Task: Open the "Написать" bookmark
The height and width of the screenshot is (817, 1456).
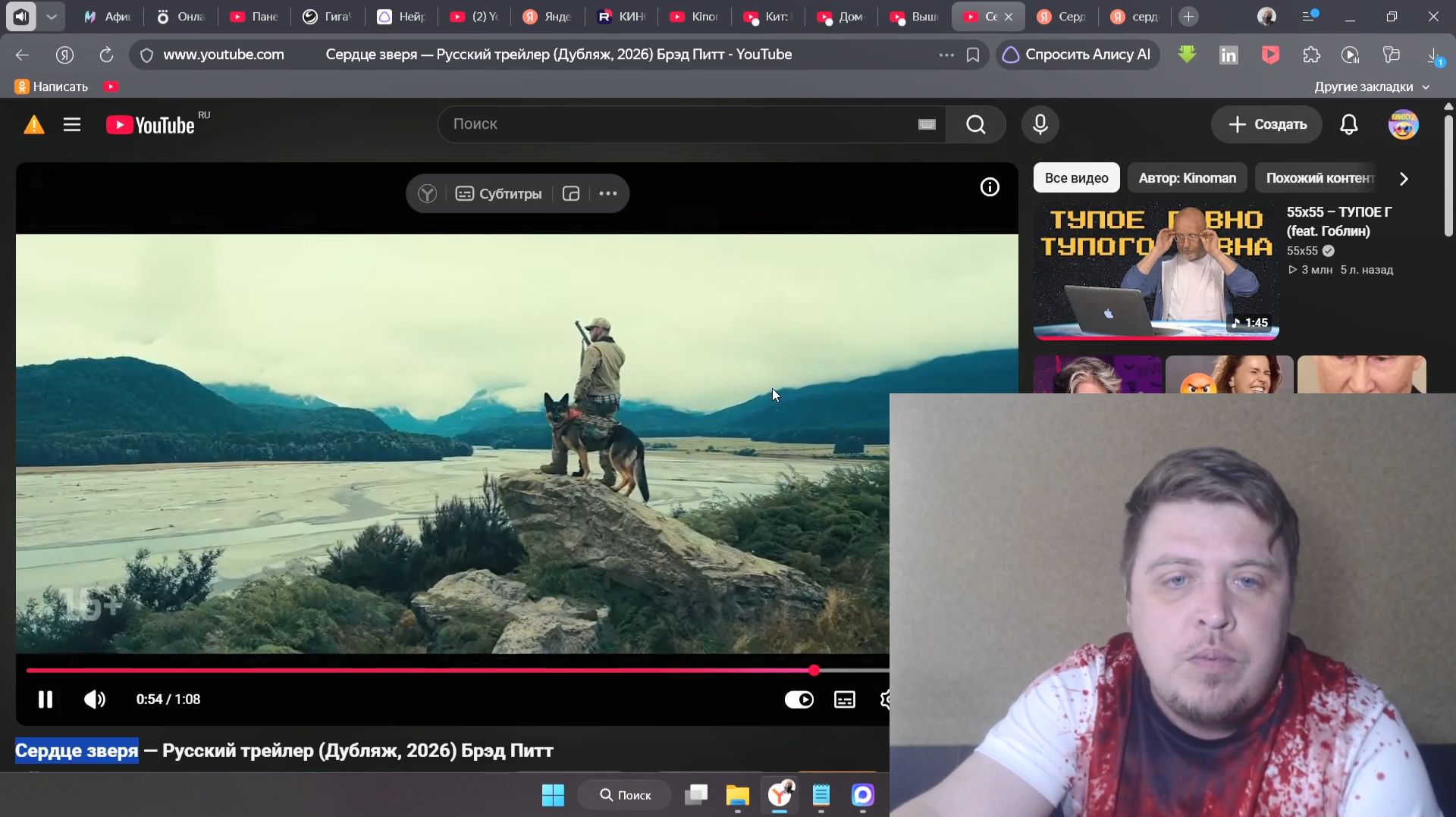Action: click(52, 86)
